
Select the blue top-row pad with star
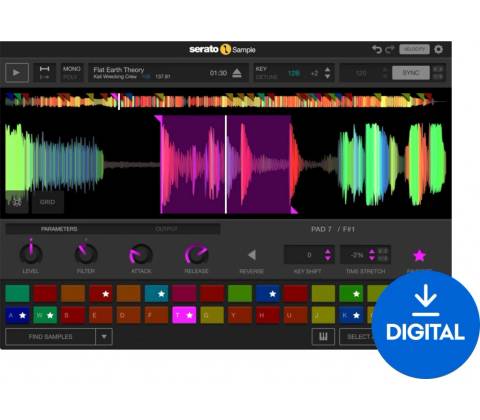[268, 293]
